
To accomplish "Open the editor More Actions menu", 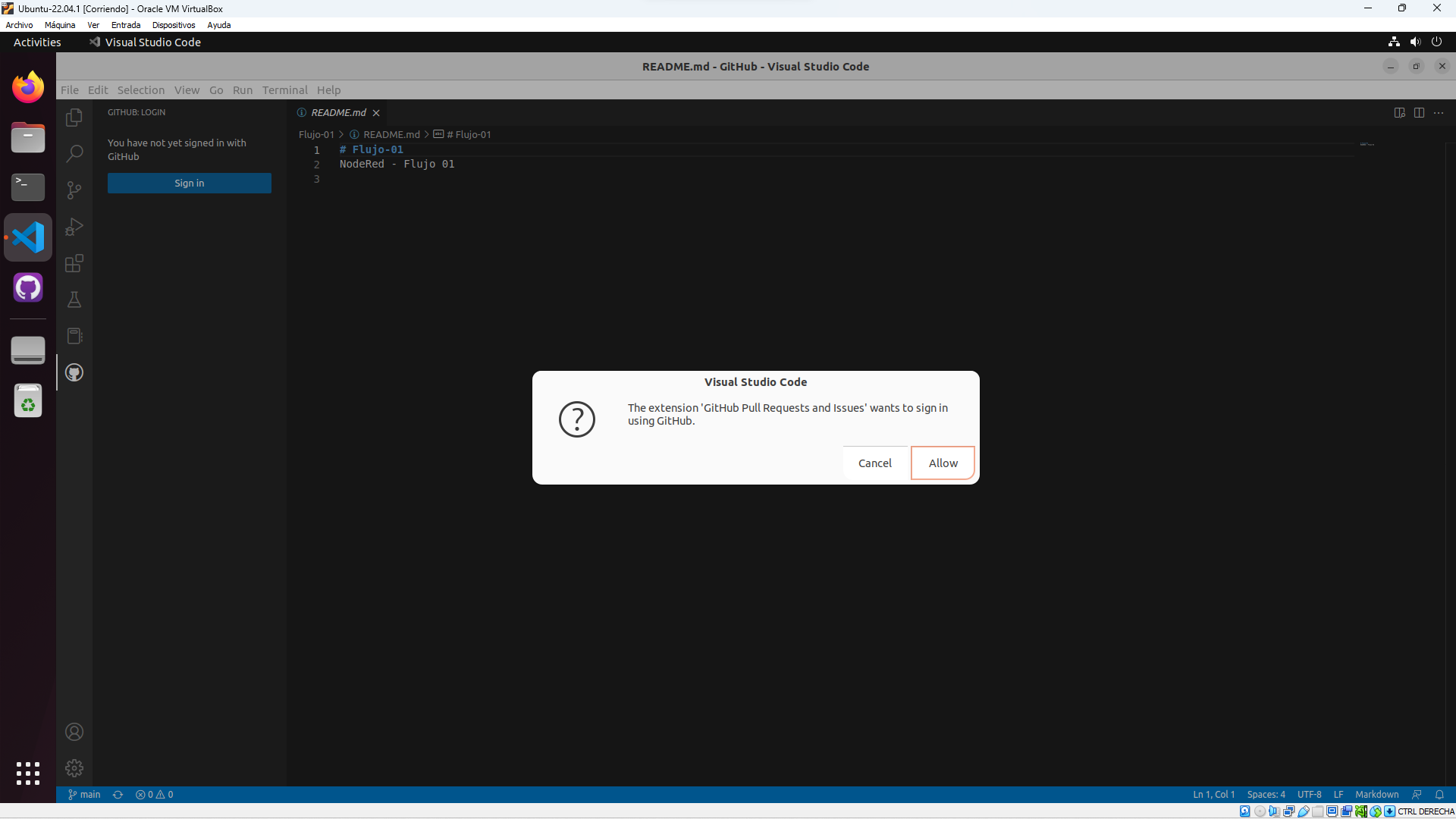I will 1439,112.
